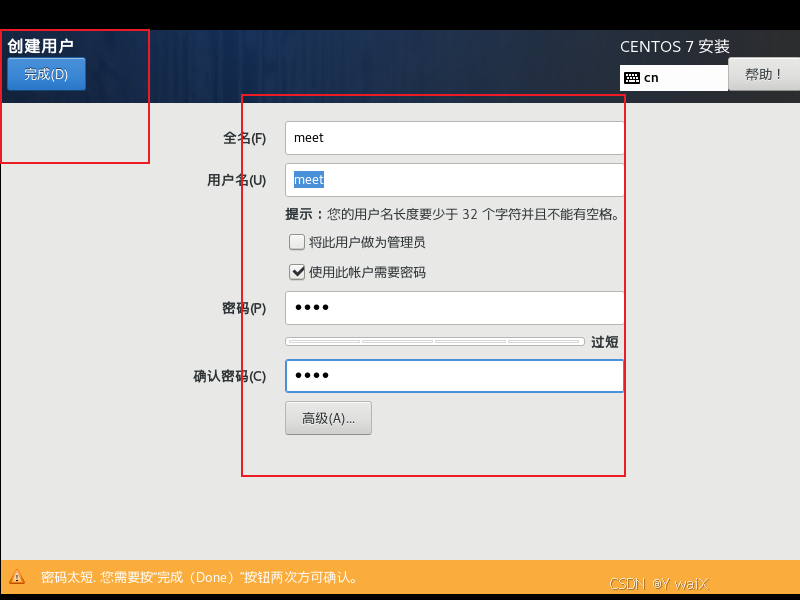
Task: Click the 过短 strength label
Action: tap(605, 342)
